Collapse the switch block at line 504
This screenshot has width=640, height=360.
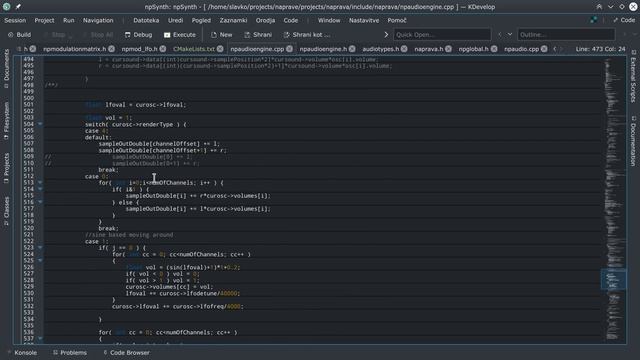click(x=40, y=124)
